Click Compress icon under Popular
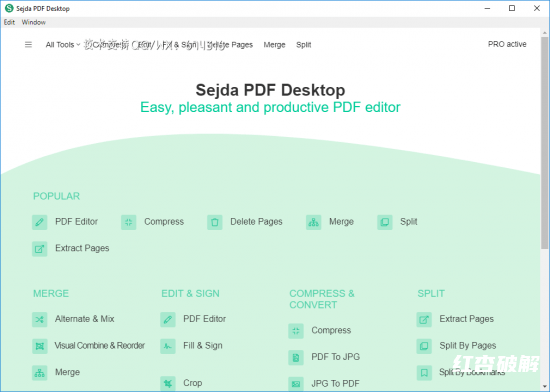Screen dimensions: 550x392 coord(129,222)
